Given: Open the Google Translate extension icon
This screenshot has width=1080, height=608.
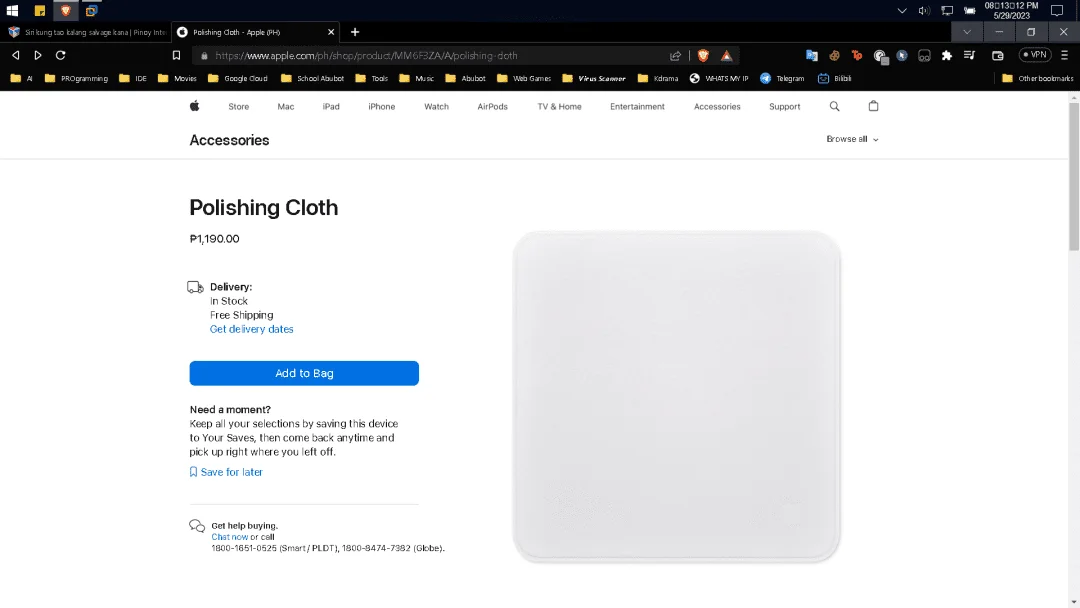Looking at the screenshot, I should tap(811, 56).
